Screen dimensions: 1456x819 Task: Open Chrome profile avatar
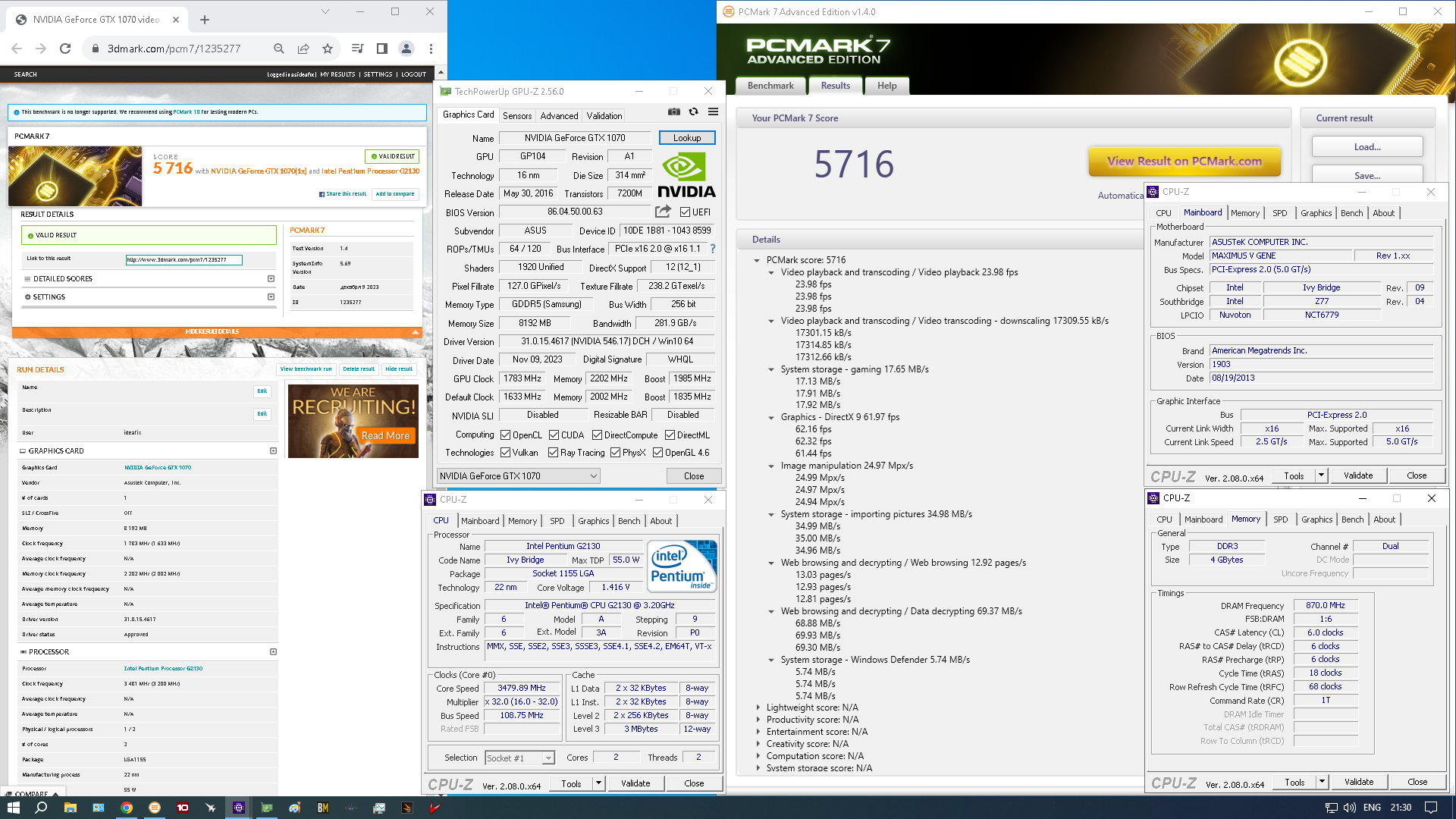406,49
